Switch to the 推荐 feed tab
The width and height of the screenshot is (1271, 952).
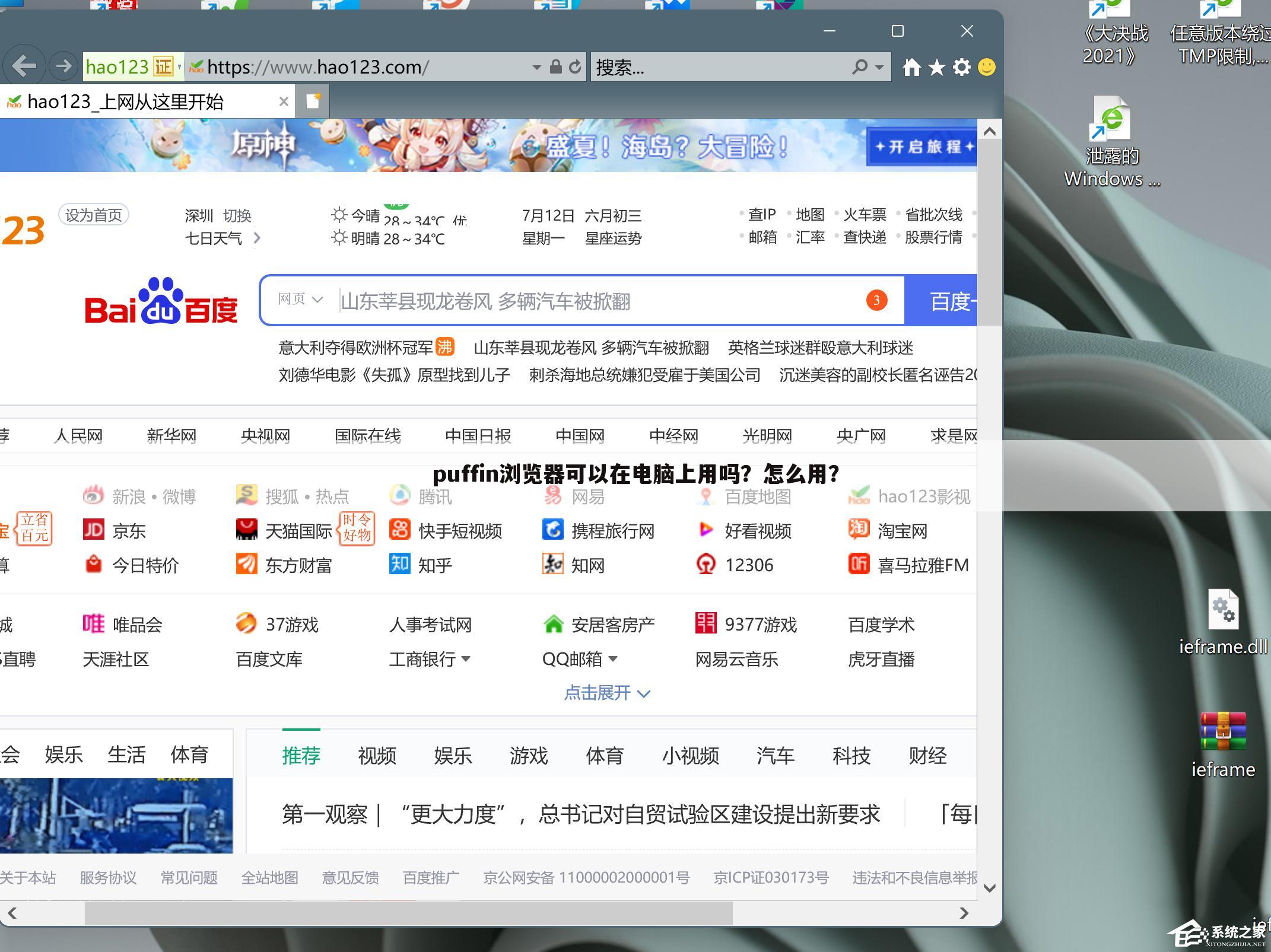tap(301, 755)
